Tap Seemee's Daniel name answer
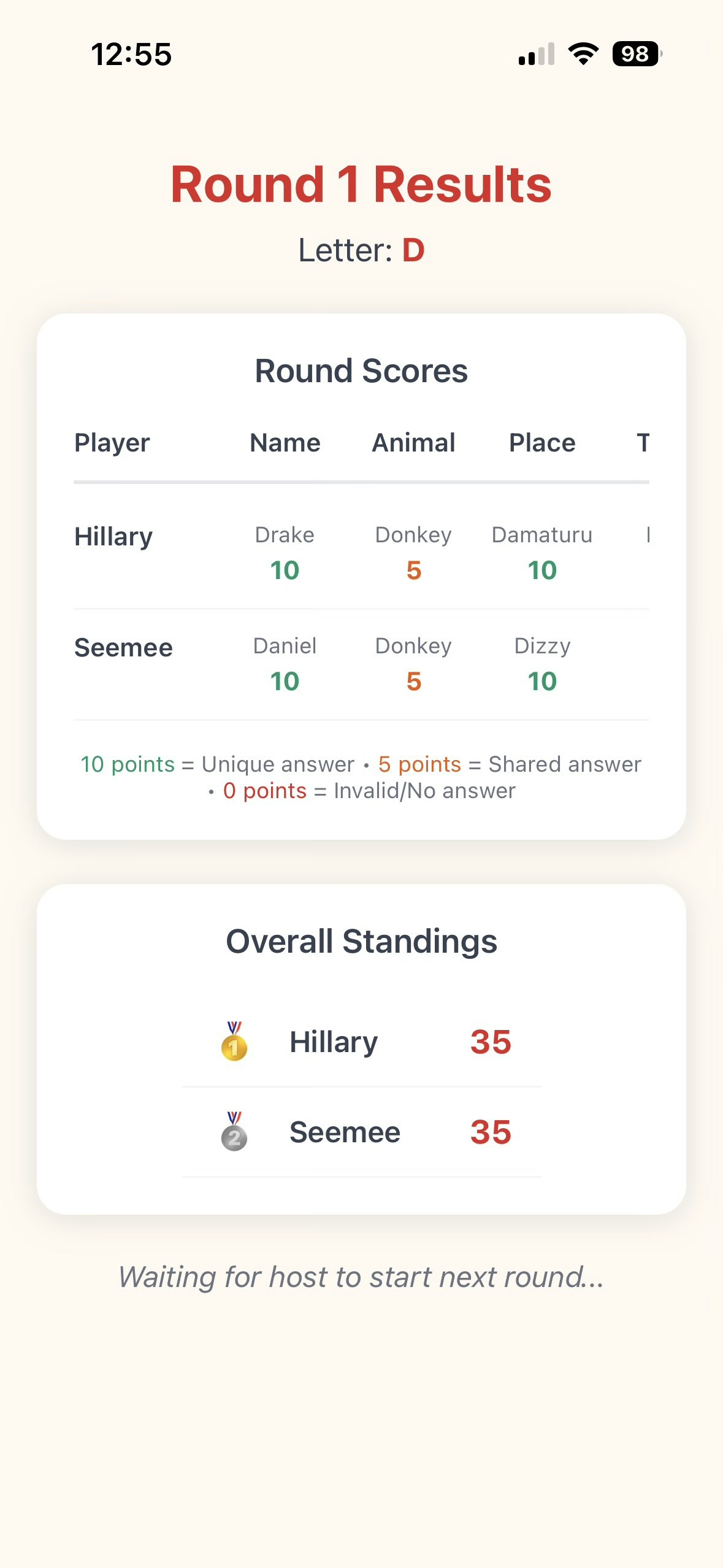Image resolution: width=723 pixels, height=1568 pixels. coord(285,646)
